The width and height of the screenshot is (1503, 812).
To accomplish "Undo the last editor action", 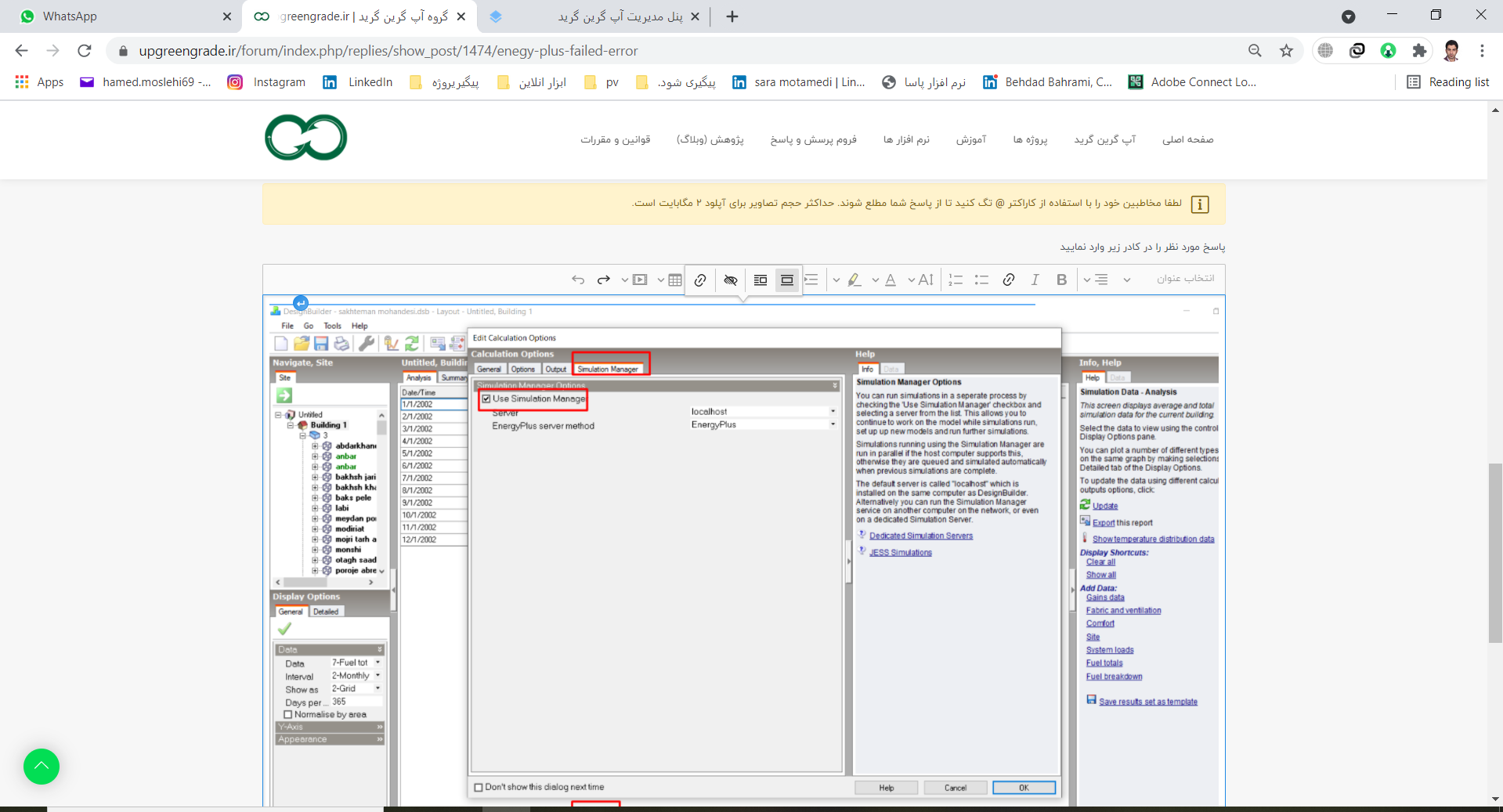I will pos(578,280).
